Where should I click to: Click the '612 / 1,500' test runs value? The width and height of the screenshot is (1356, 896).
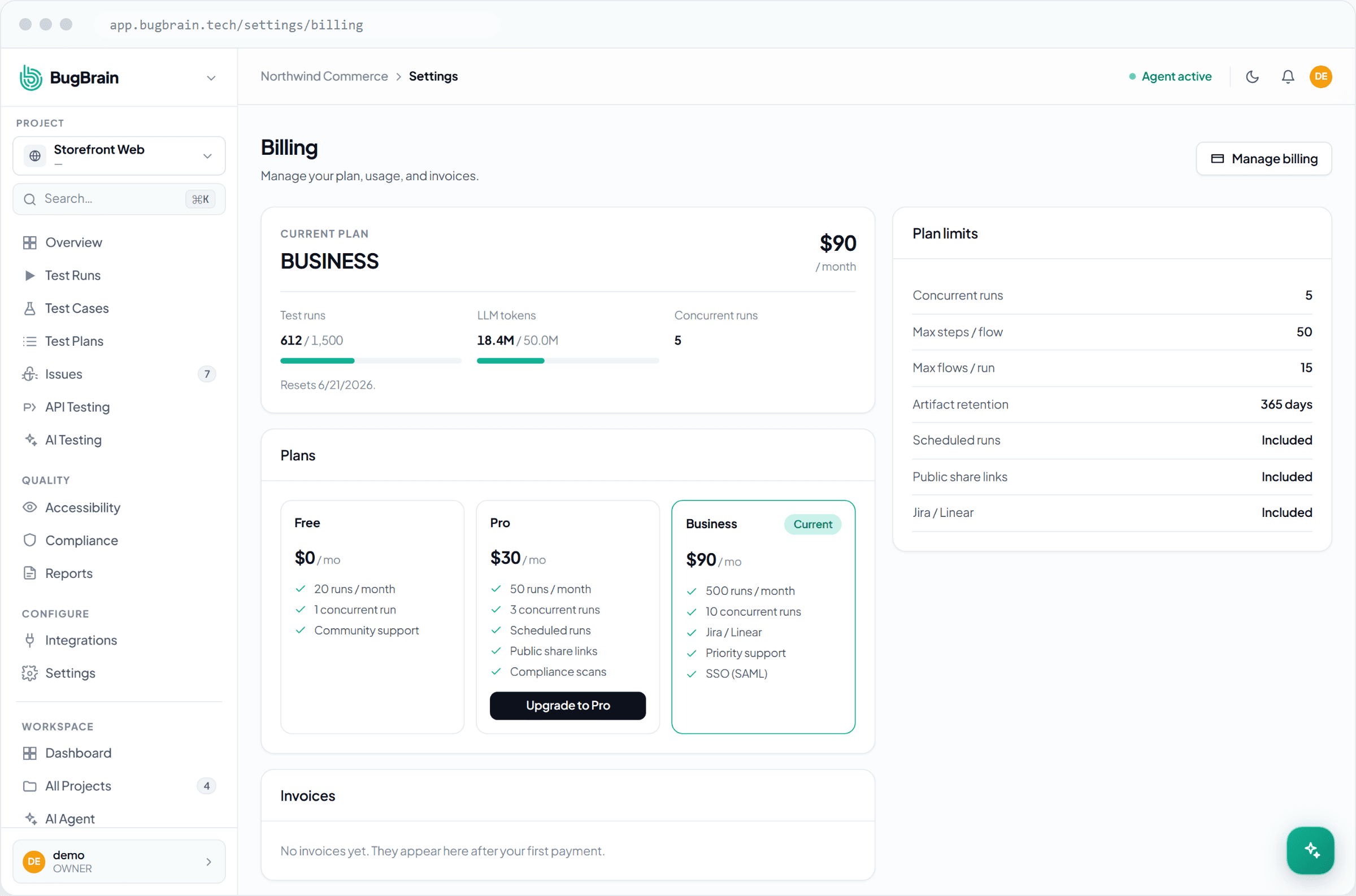click(x=311, y=340)
